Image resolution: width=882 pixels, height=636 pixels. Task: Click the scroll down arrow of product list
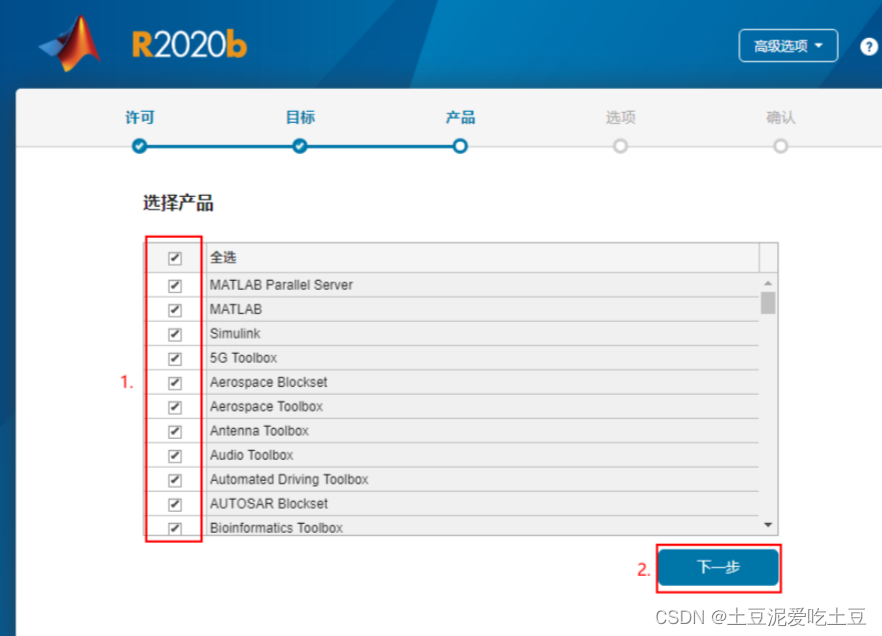coord(768,525)
